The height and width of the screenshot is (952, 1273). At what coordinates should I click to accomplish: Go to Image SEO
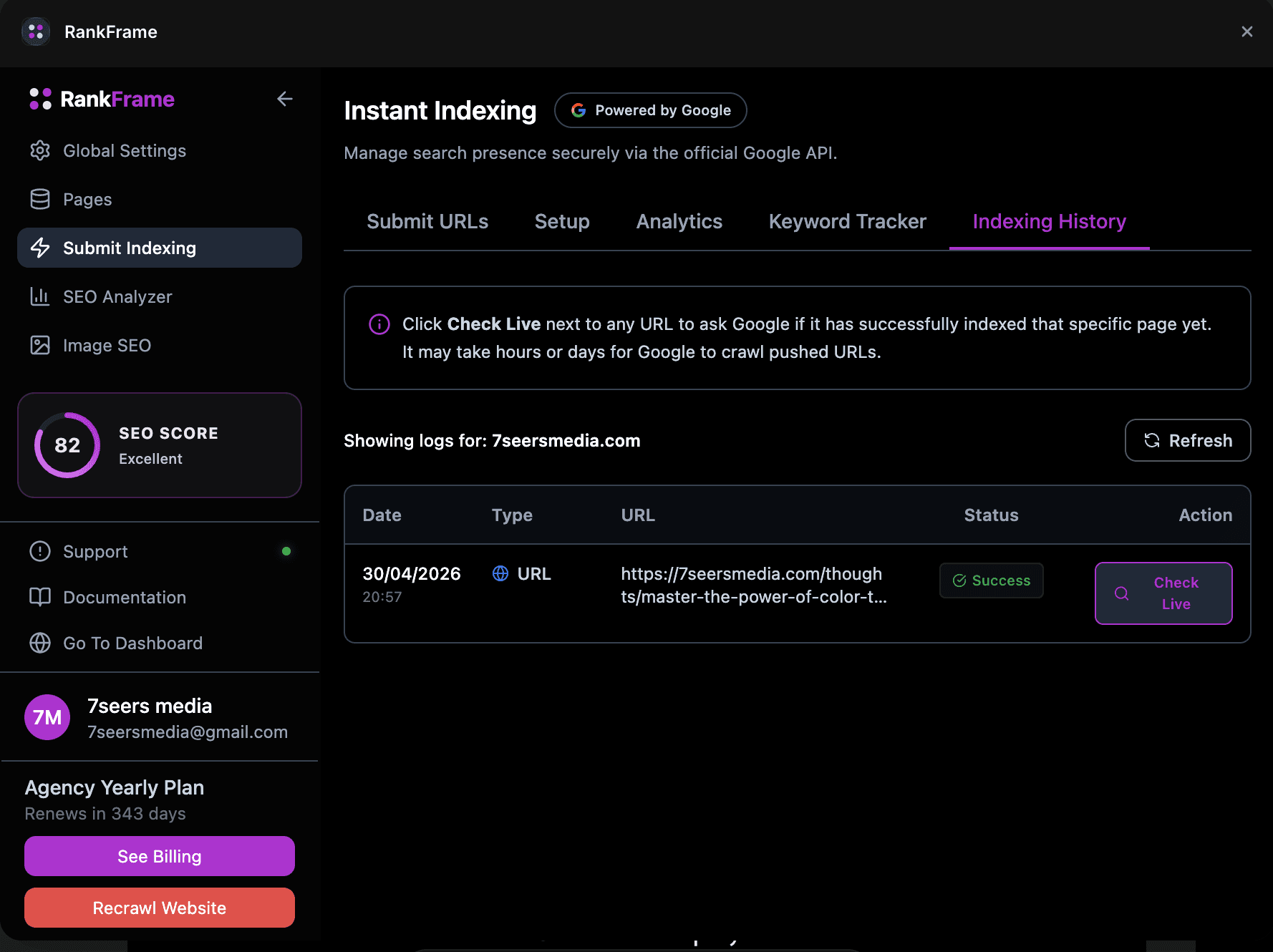160,345
